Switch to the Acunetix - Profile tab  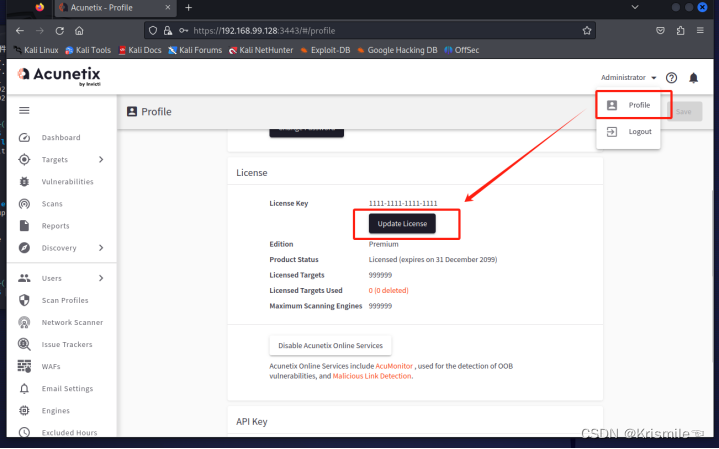pos(115,8)
